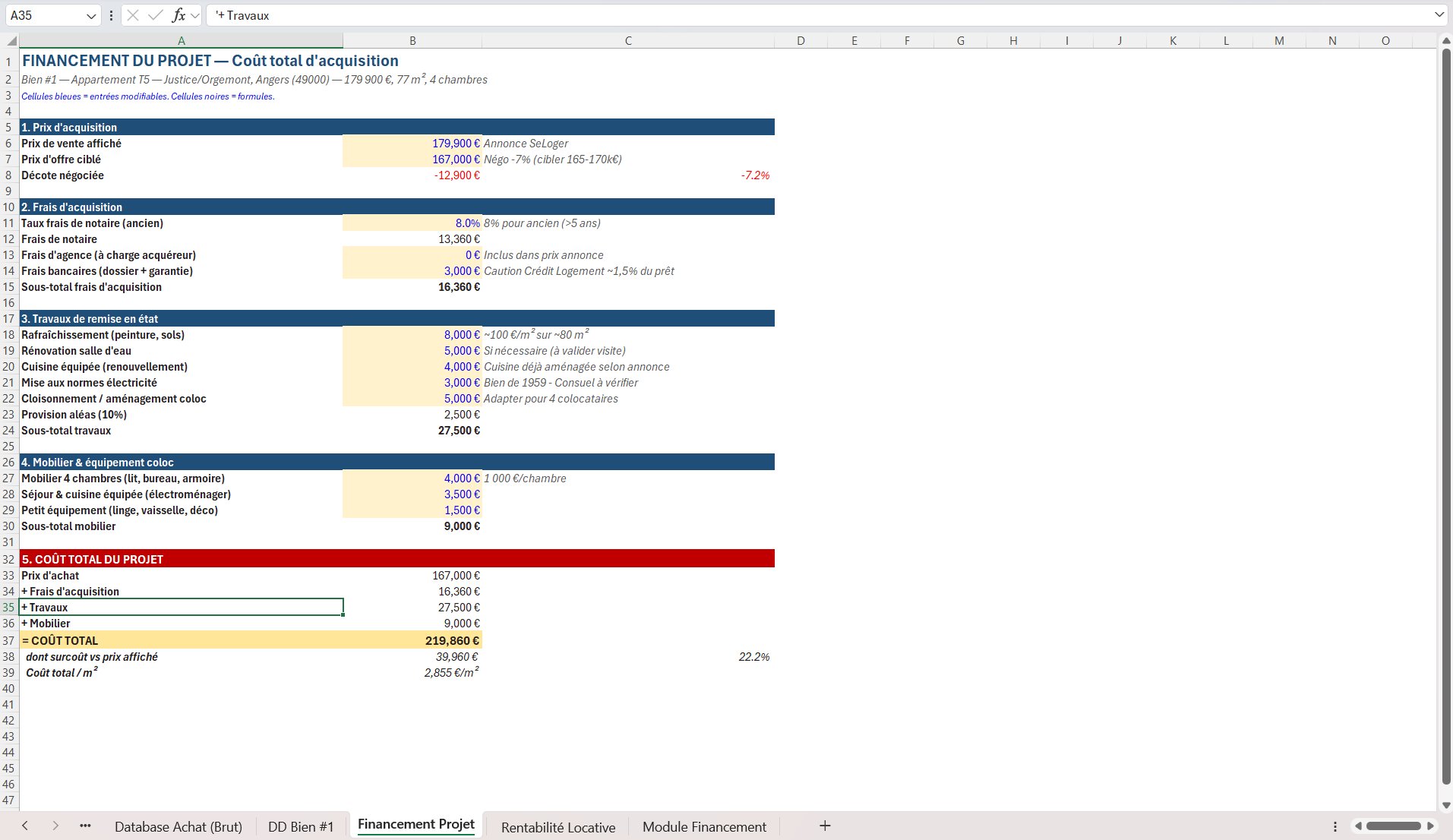The width and height of the screenshot is (1453, 840).
Task: Click the formula bar options dots
Action: [112, 15]
